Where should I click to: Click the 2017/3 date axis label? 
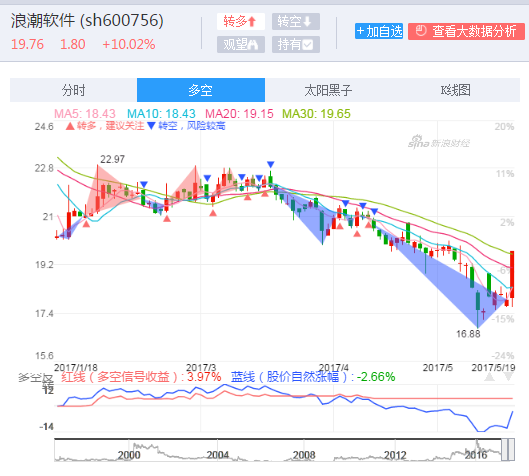(x=201, y=367)
